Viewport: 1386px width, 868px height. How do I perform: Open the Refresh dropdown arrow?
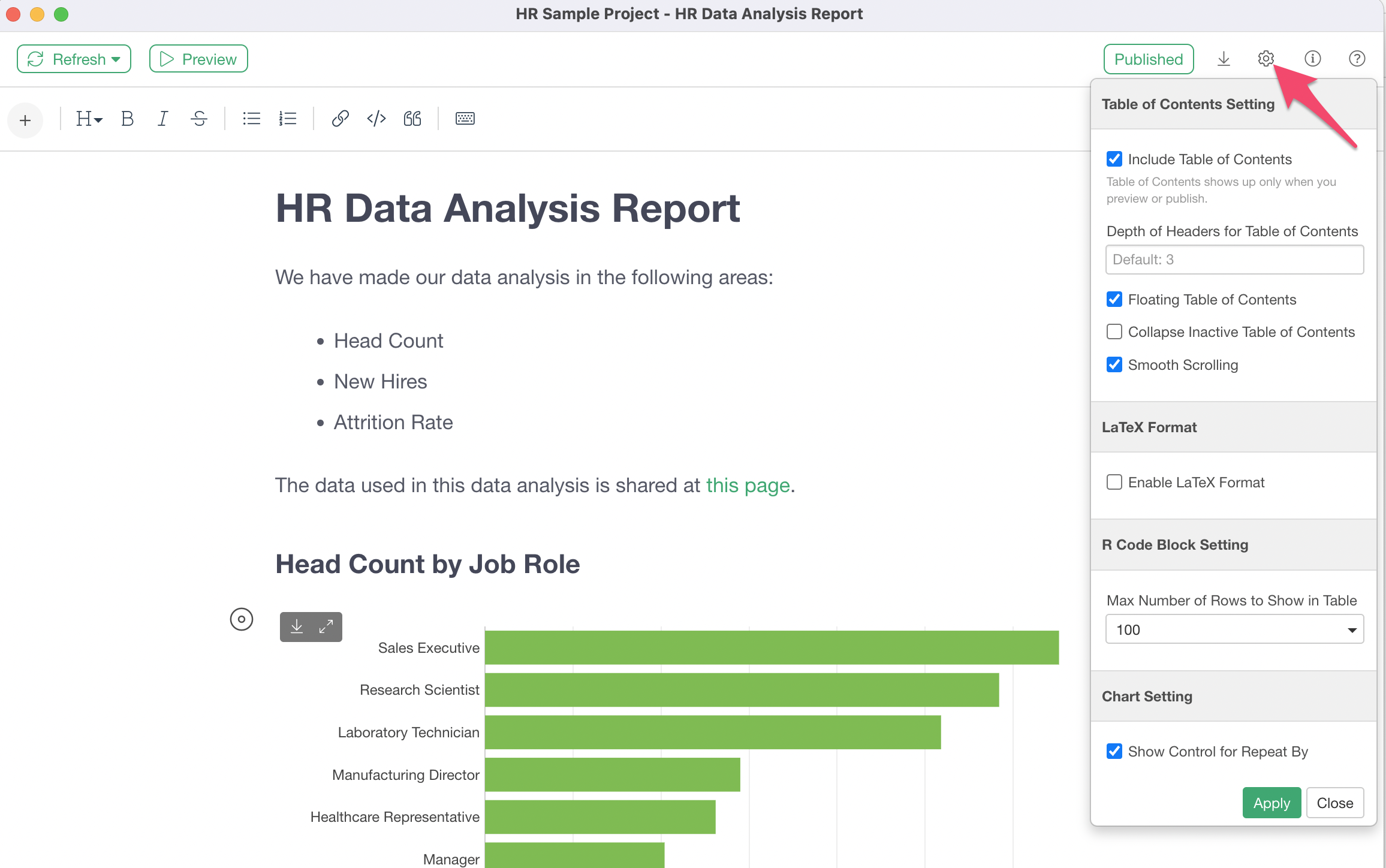pos(117,59)
